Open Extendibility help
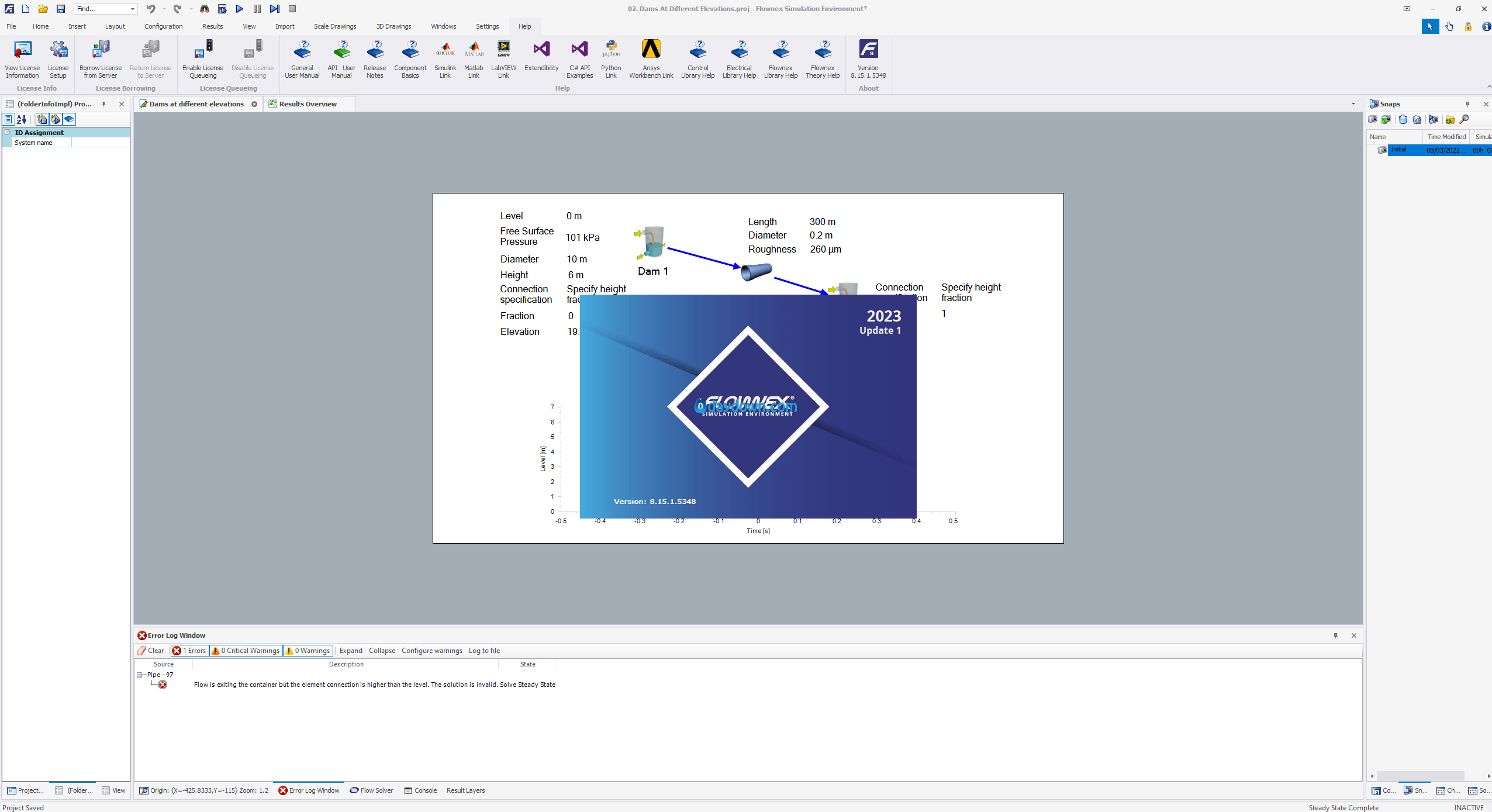The height and width of the screenshot is (812, 1492). [541, 56]
